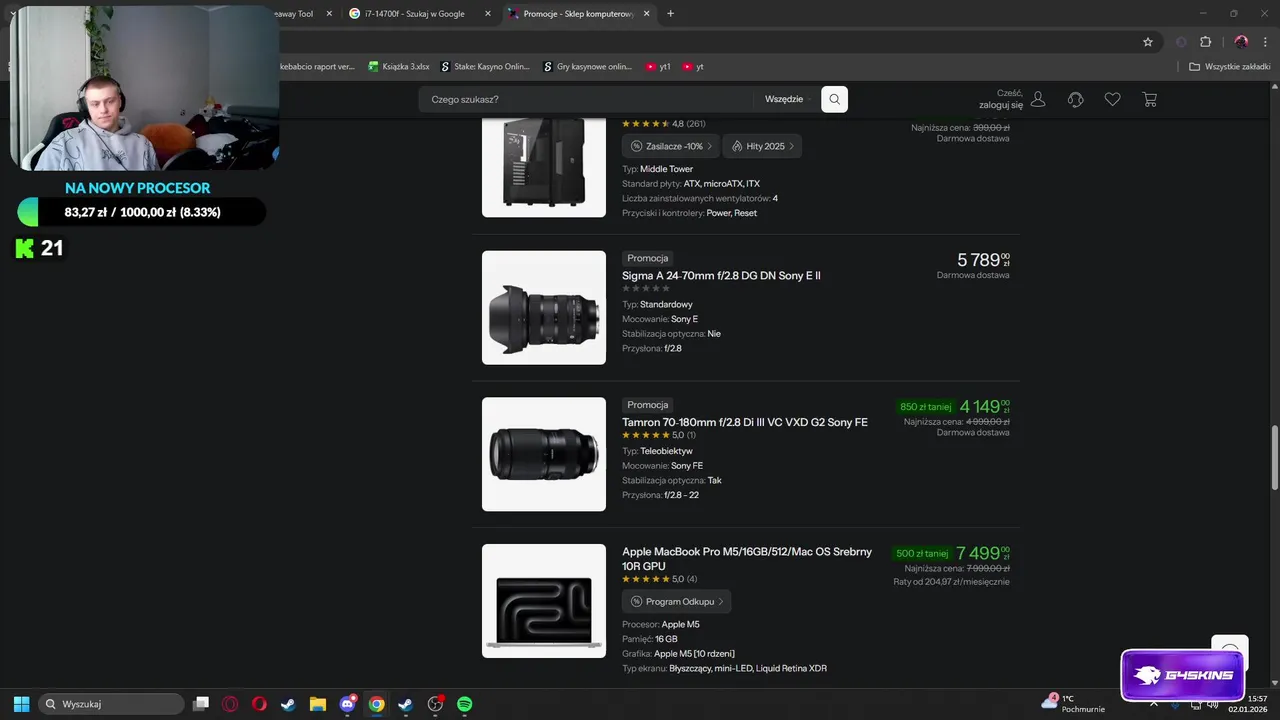Click the 4 149 zł Tamron price
Screen dimensions: 1280x720
(985, 407)
